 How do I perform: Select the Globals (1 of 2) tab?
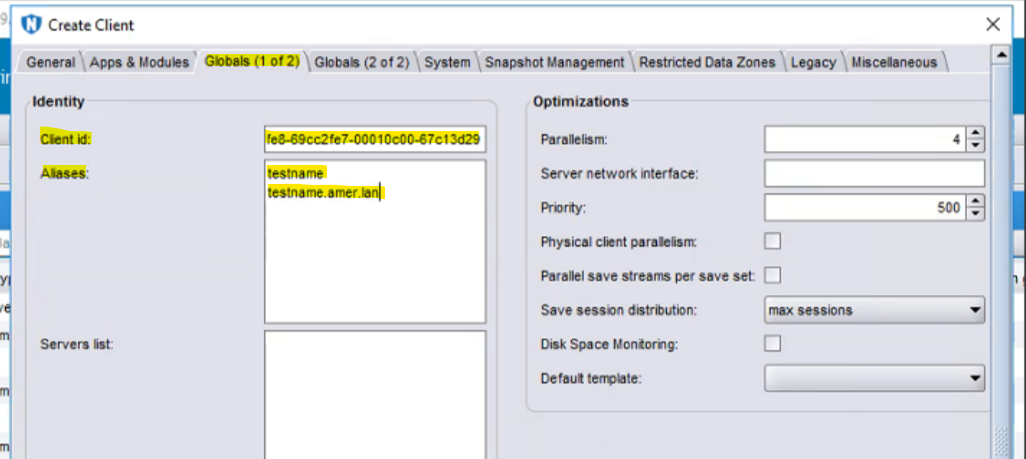252,62
